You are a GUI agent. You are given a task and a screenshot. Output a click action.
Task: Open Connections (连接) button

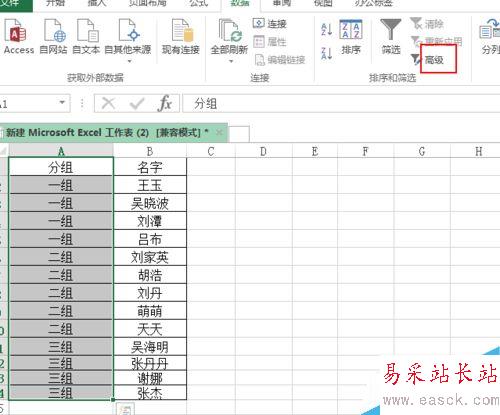pos(270,23)
